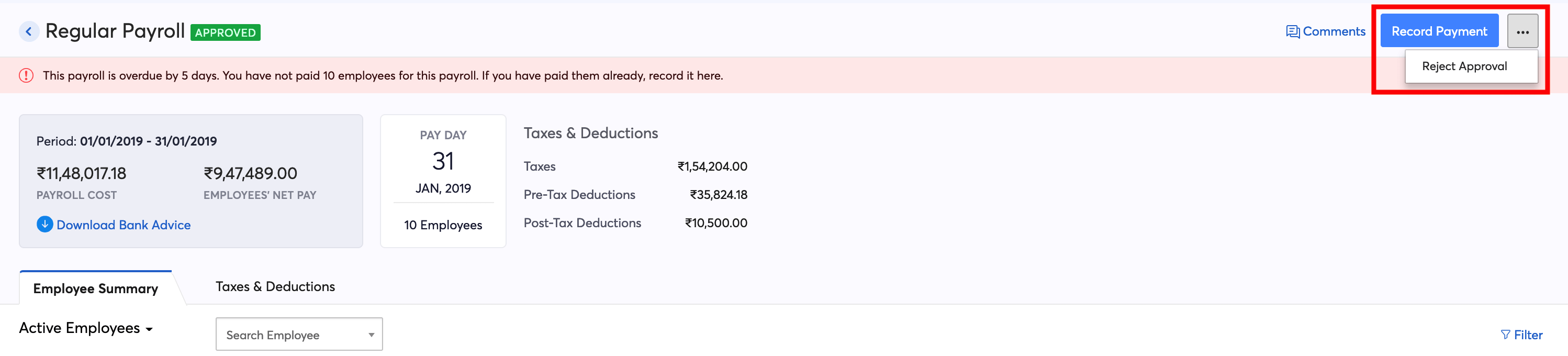Click the Record Payment button
The width and height of the screenshot is (1568, 356).
(1439, 31)
